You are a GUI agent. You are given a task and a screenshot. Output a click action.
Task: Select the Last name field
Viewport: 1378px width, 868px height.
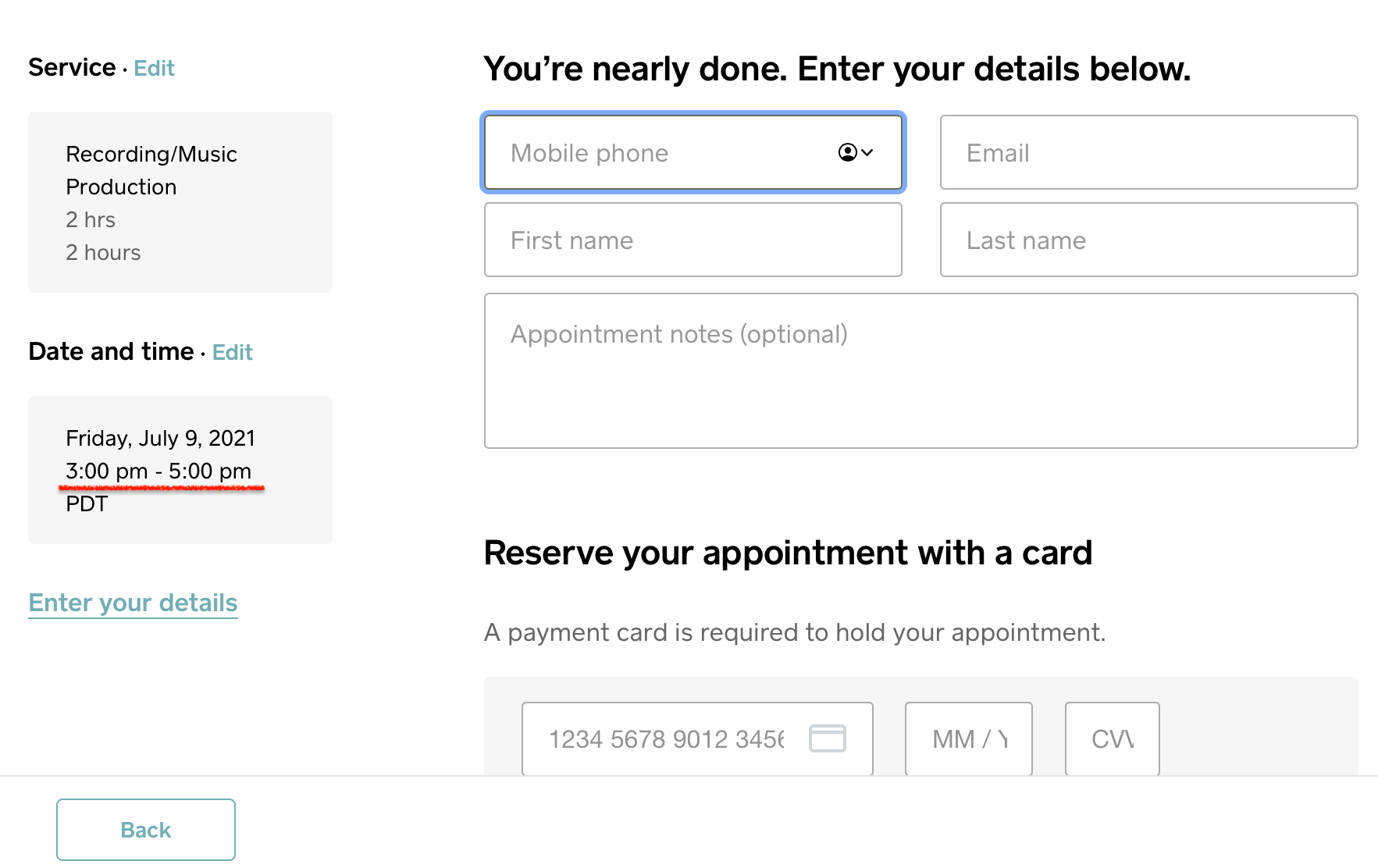pos(1148,240)
